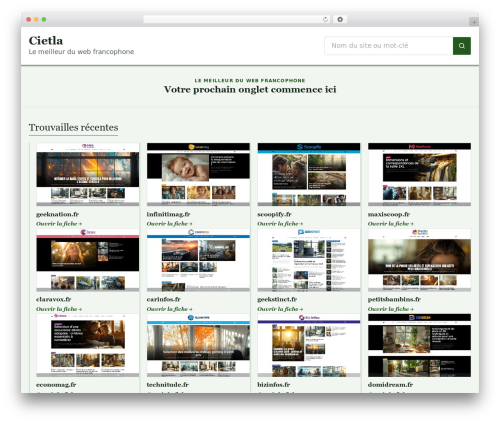The width and height of the screenshot is (500, 423).
Task: Select the claravox.fr site name
Action: [54, 299]
